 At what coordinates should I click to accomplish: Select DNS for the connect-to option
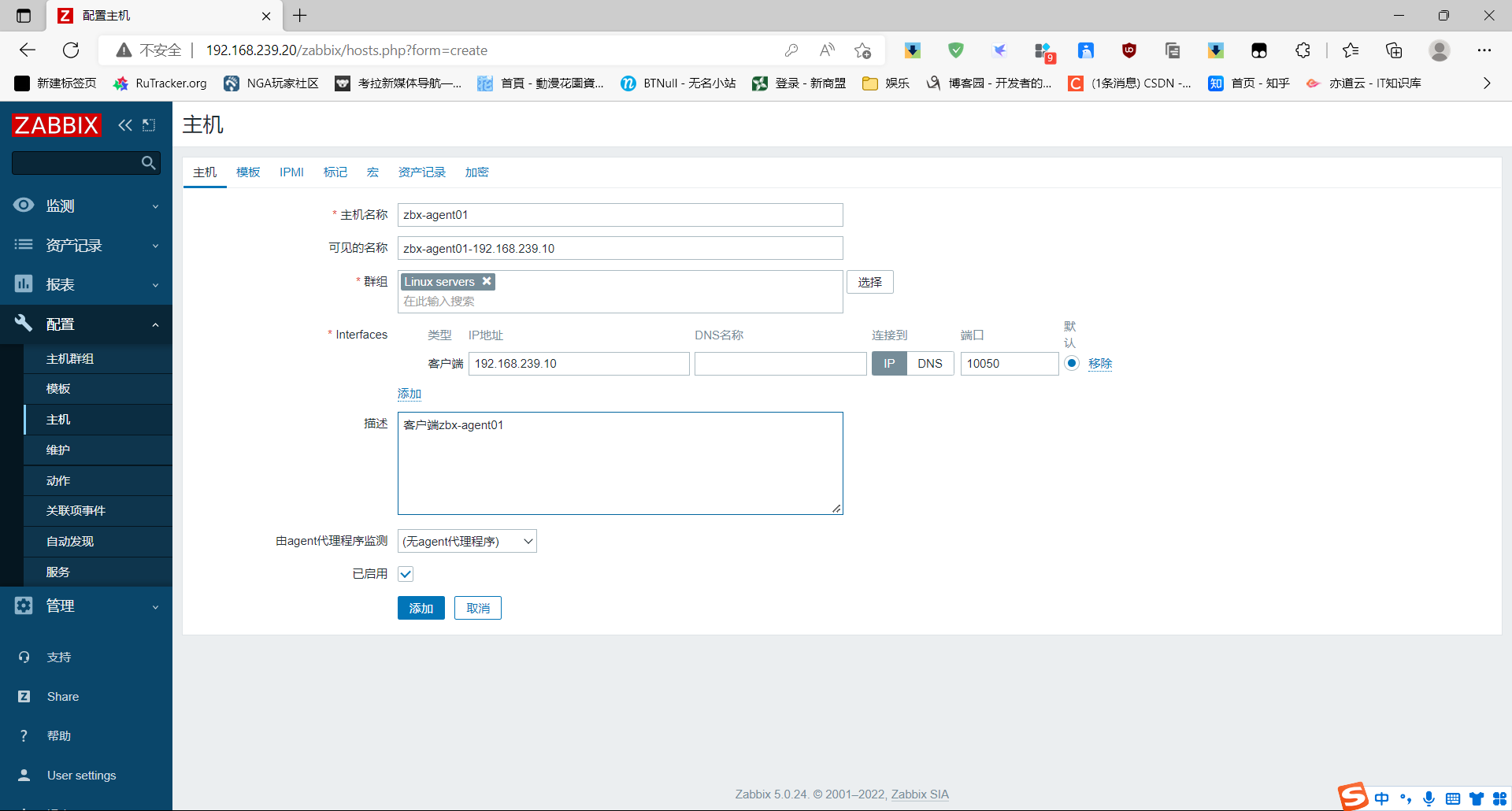click(930, 364)
